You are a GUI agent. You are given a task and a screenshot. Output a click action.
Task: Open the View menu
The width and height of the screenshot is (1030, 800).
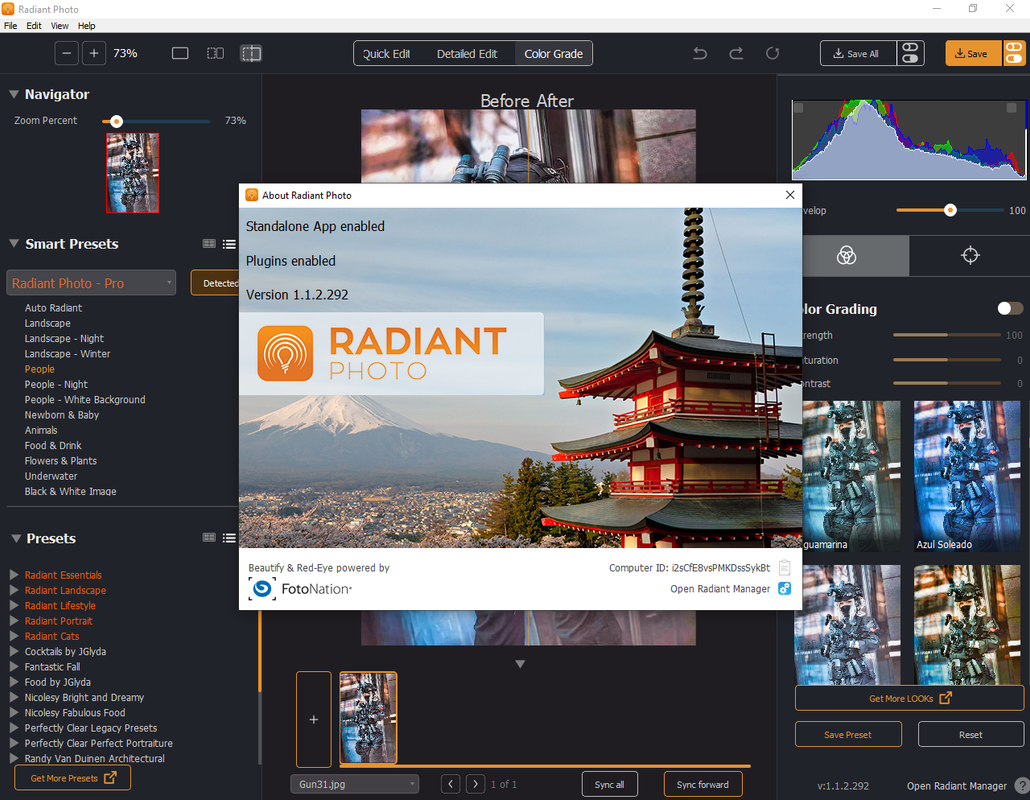coord(60,26)
